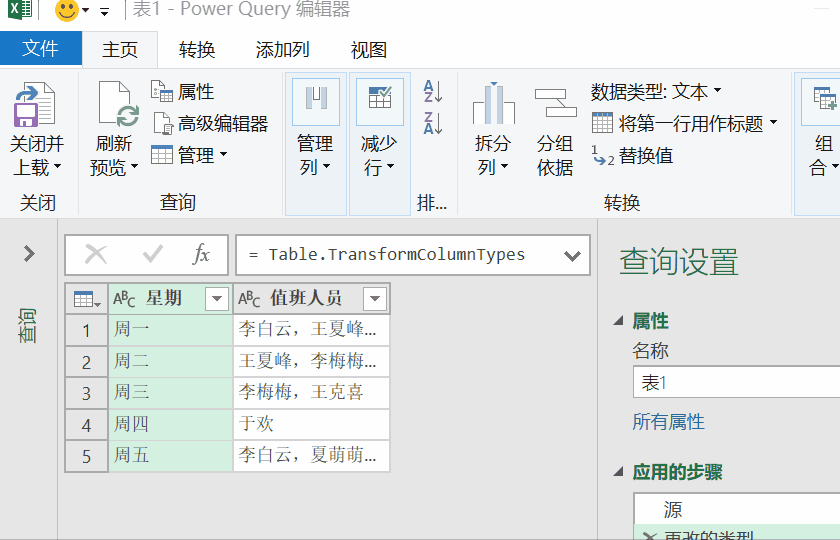The height and width of the screenshot is (540, 840).
Task: Collapse the 属性 section triangle
Action: pyautogui.click(x=619, y=321)
